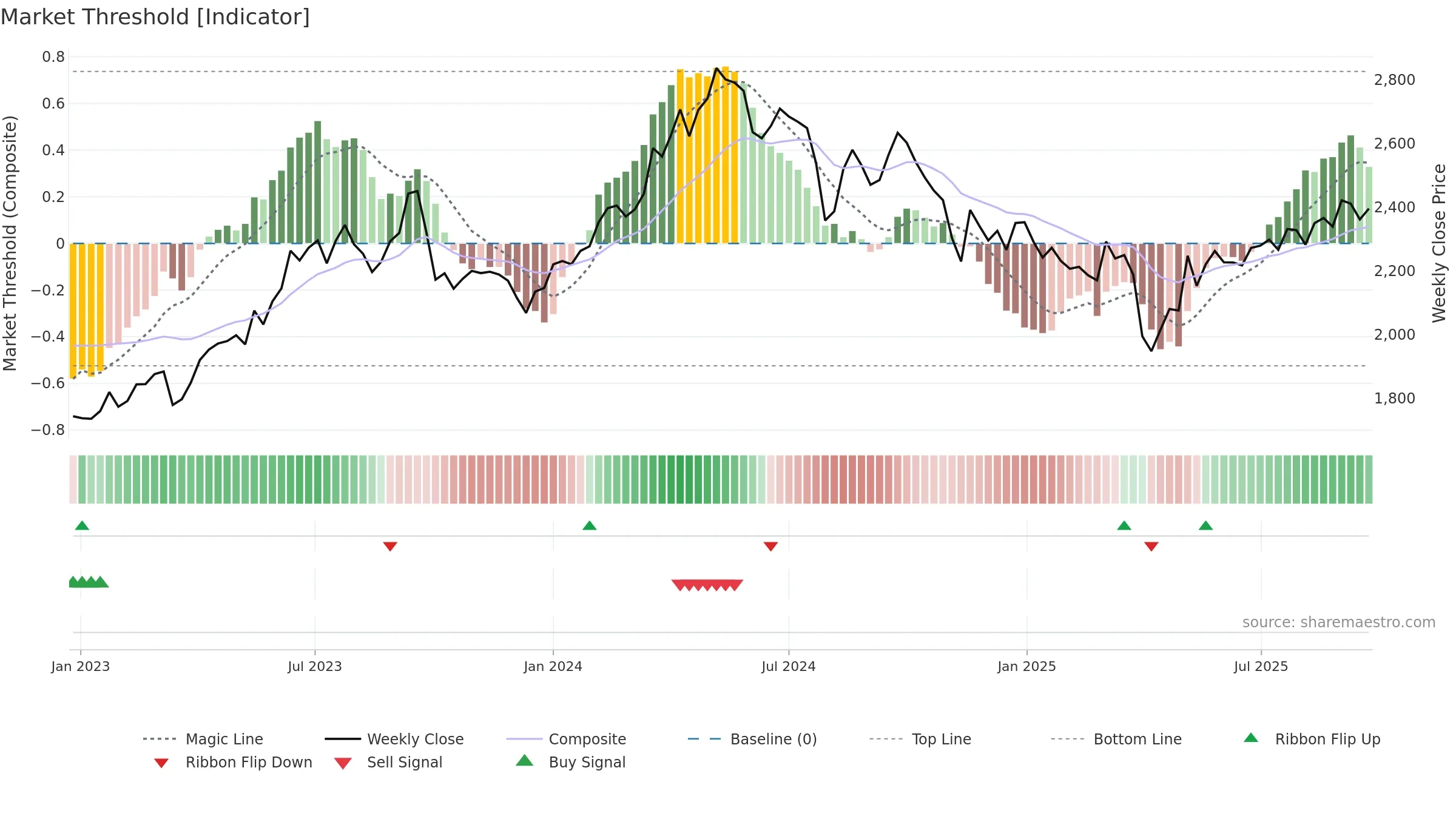This screenshot has height=819, width=1456.
Task: Click the Ribbon Flip Down marker before Jul 2024
Action: pos(770,547)
